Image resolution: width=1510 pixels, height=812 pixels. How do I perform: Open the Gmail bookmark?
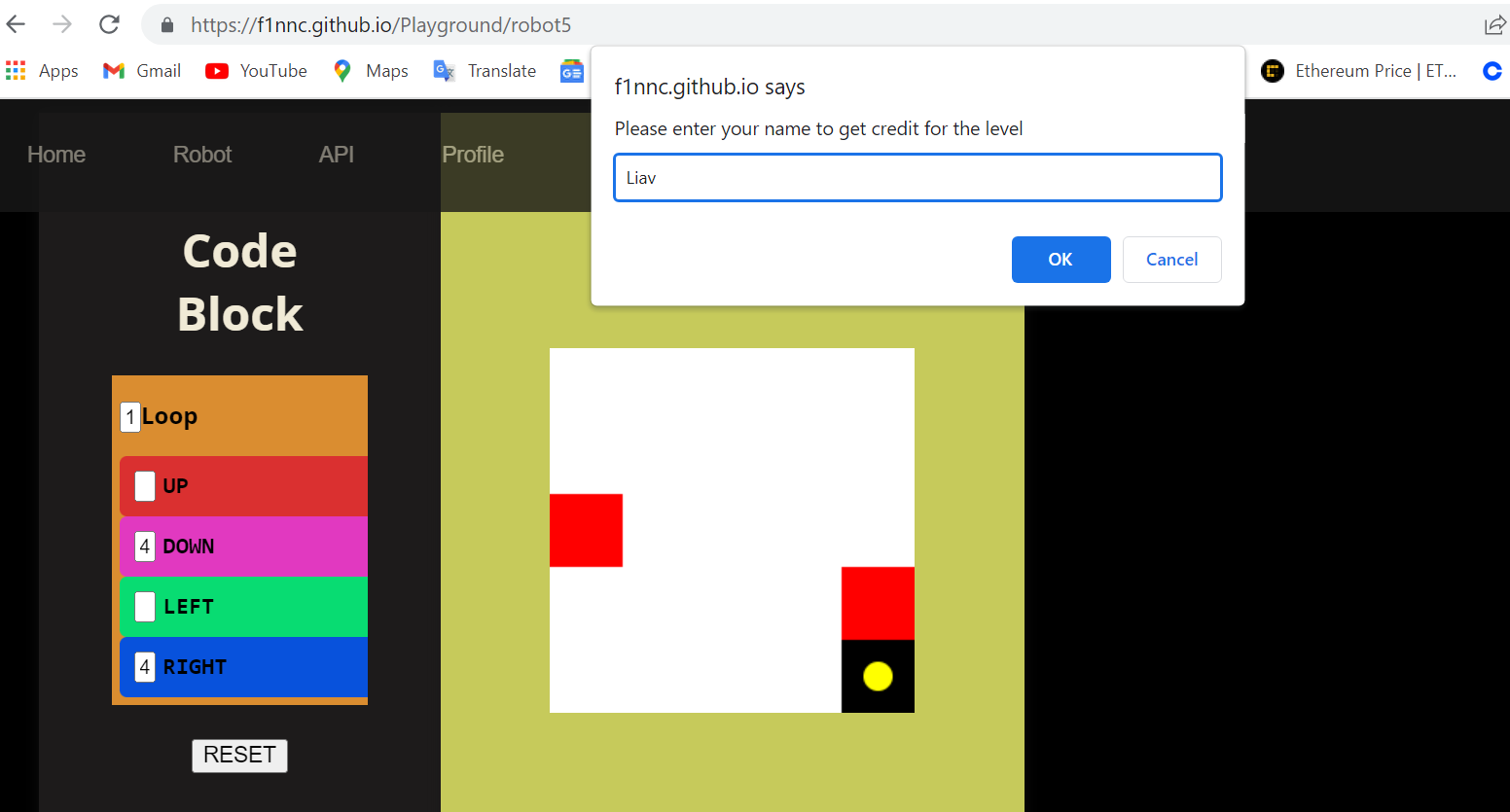(141, 70)
